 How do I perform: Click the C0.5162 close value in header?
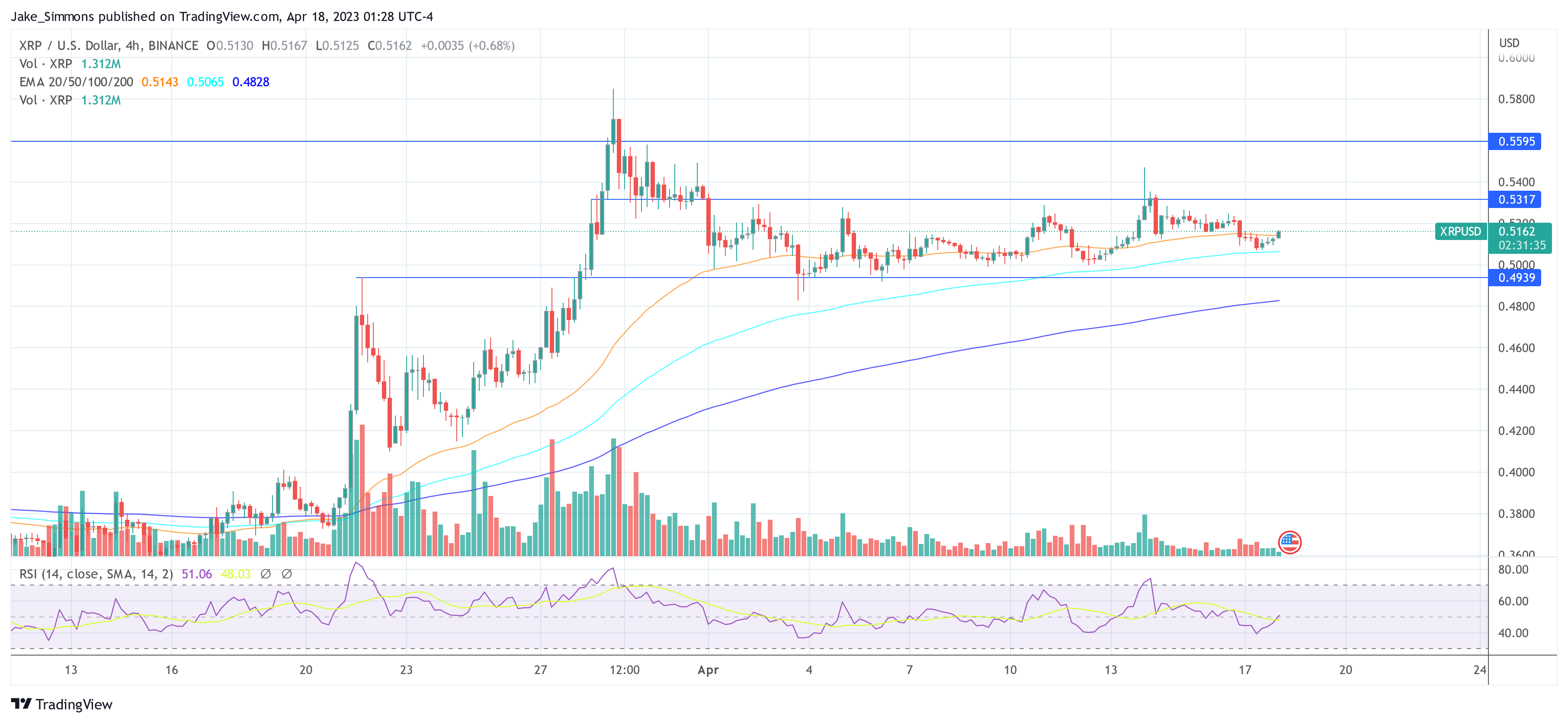point(390,46)
